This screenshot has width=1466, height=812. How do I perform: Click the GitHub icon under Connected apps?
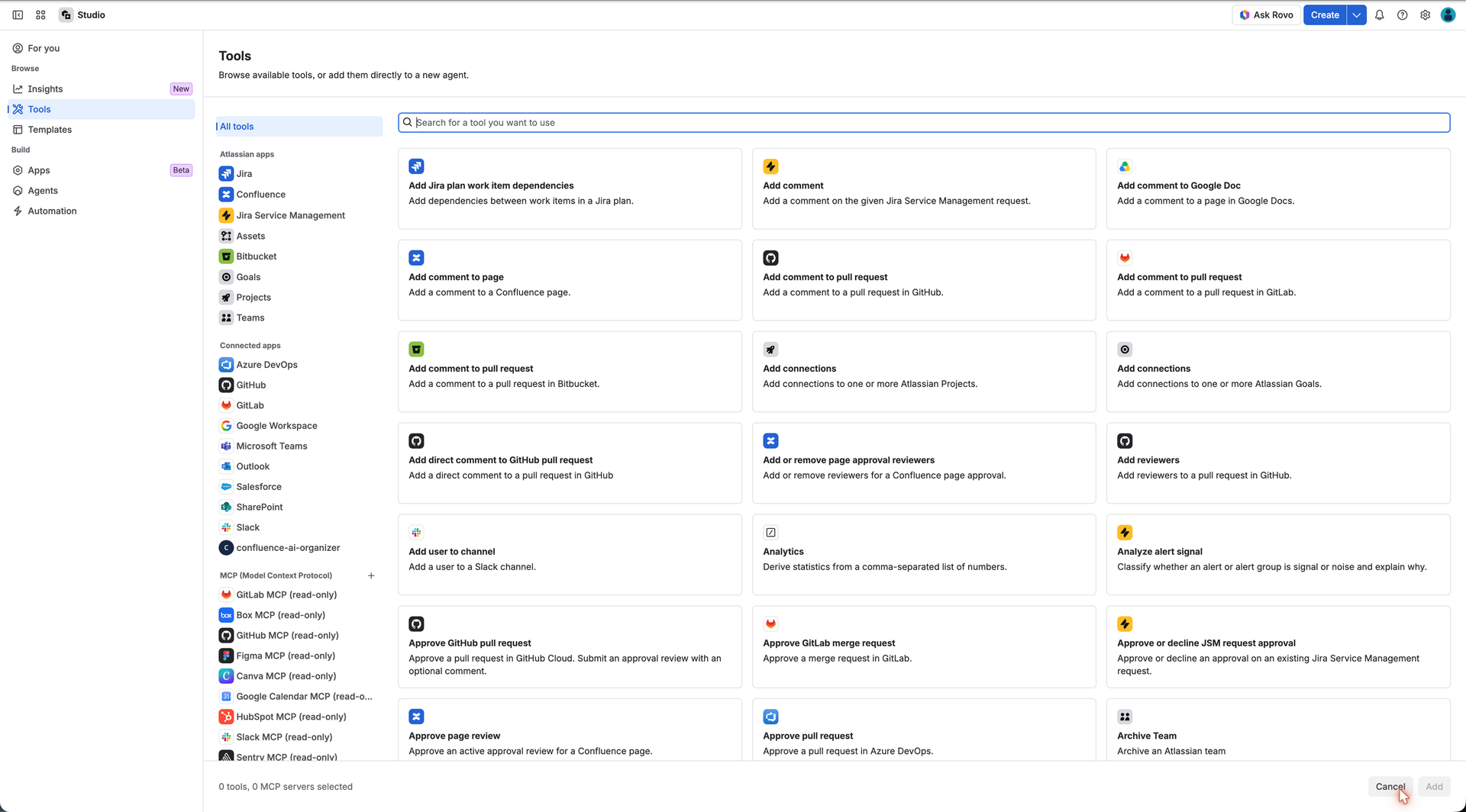tap(226, 385)
